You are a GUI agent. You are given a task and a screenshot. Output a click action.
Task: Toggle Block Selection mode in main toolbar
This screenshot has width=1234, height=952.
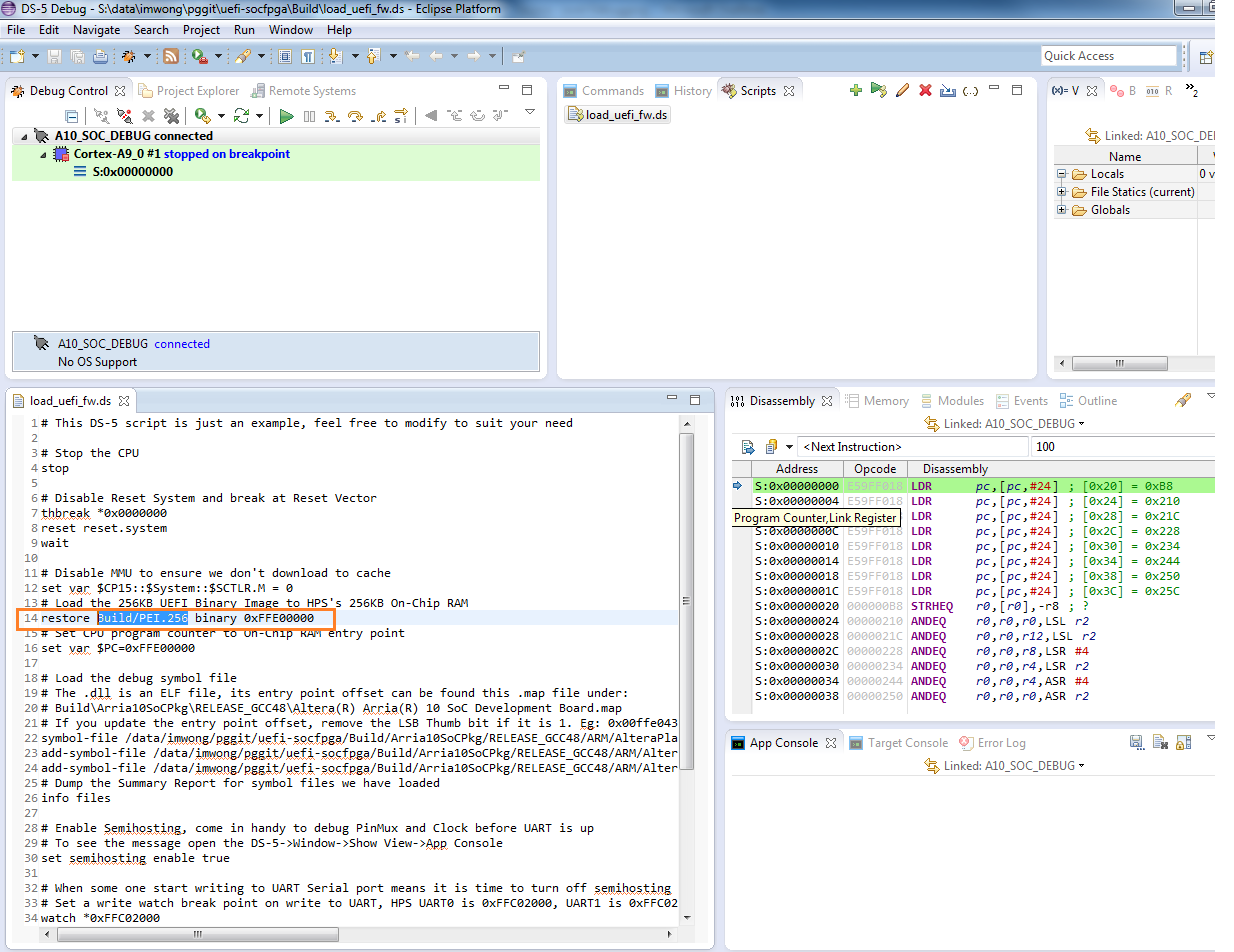click(285, 57)
